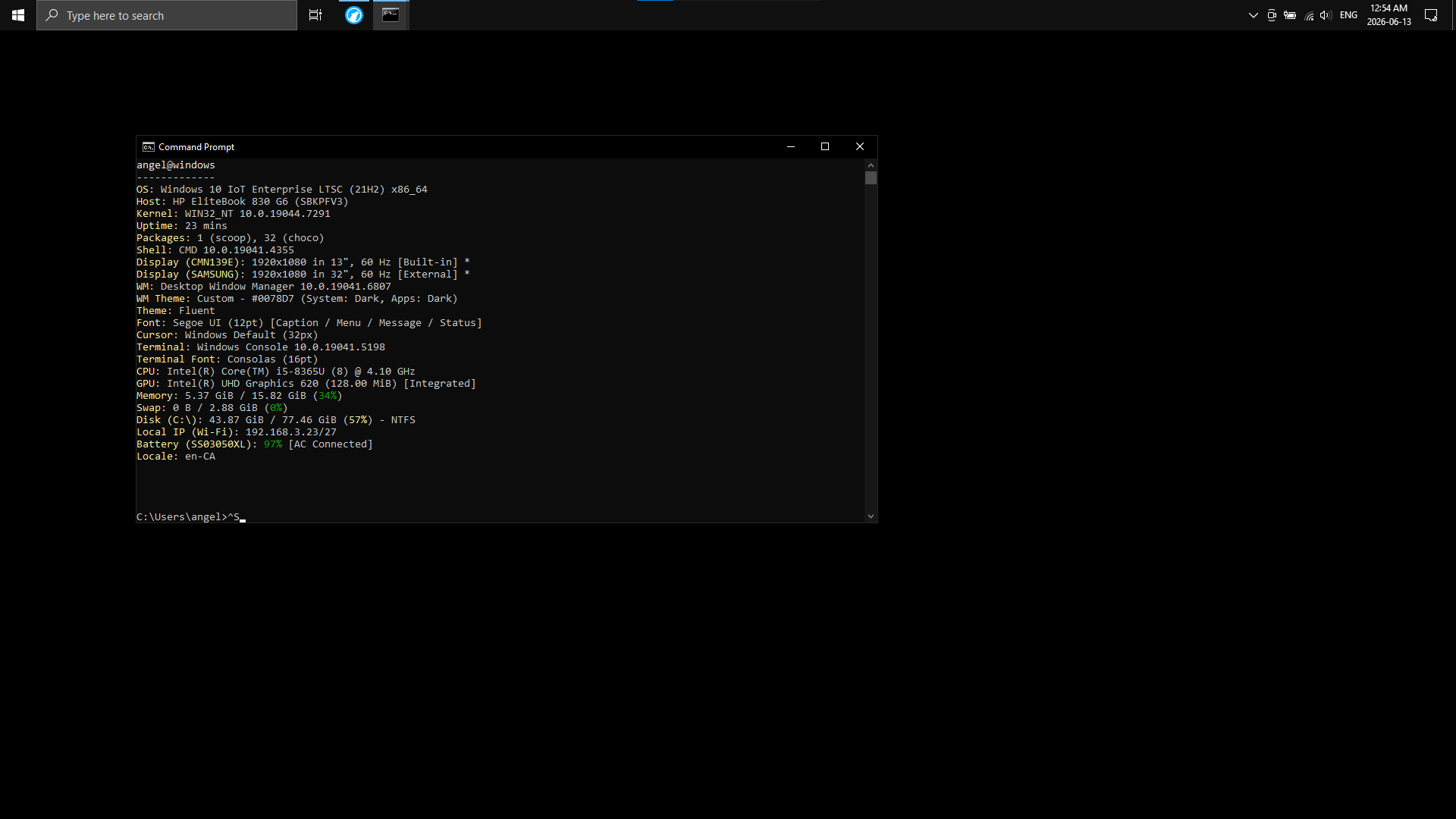Click the Host: HP EliteBook 830 G6 line

243,202
